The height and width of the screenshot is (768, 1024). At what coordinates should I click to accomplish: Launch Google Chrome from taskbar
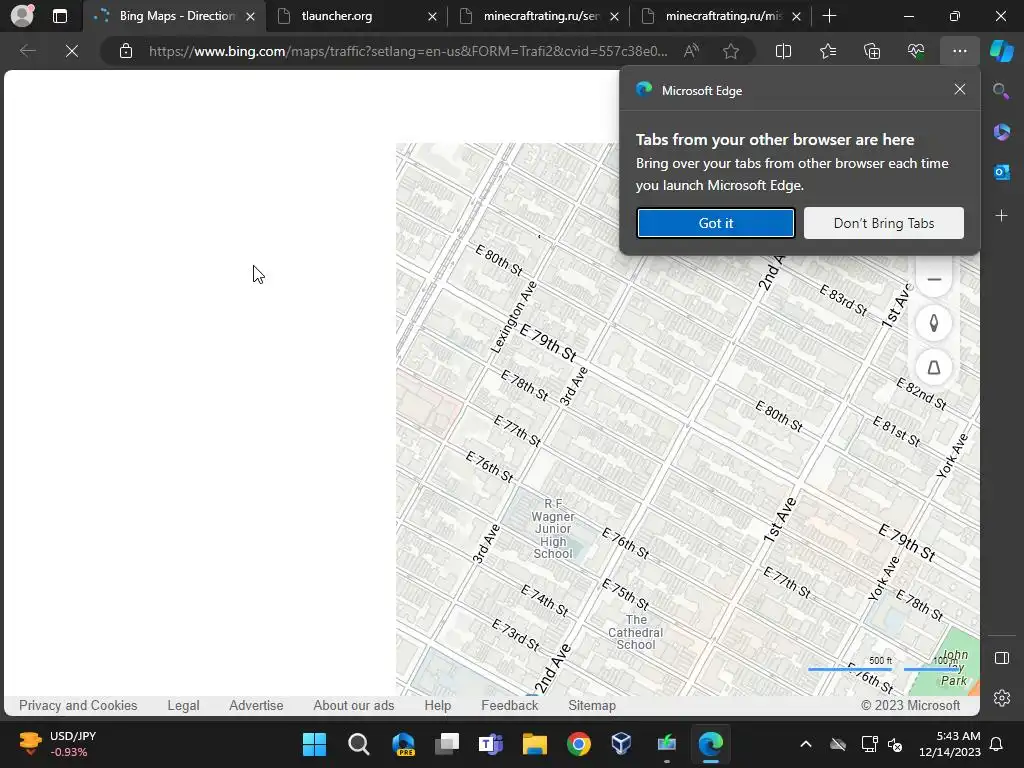click(579, 744)
